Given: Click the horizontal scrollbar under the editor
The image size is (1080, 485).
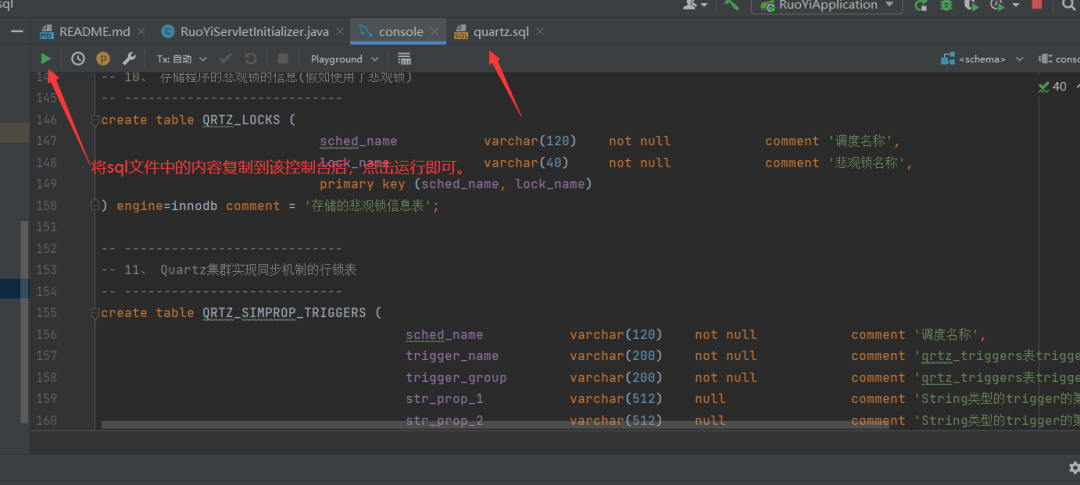Looking at the screenshot, I should (x=495, y=425).
